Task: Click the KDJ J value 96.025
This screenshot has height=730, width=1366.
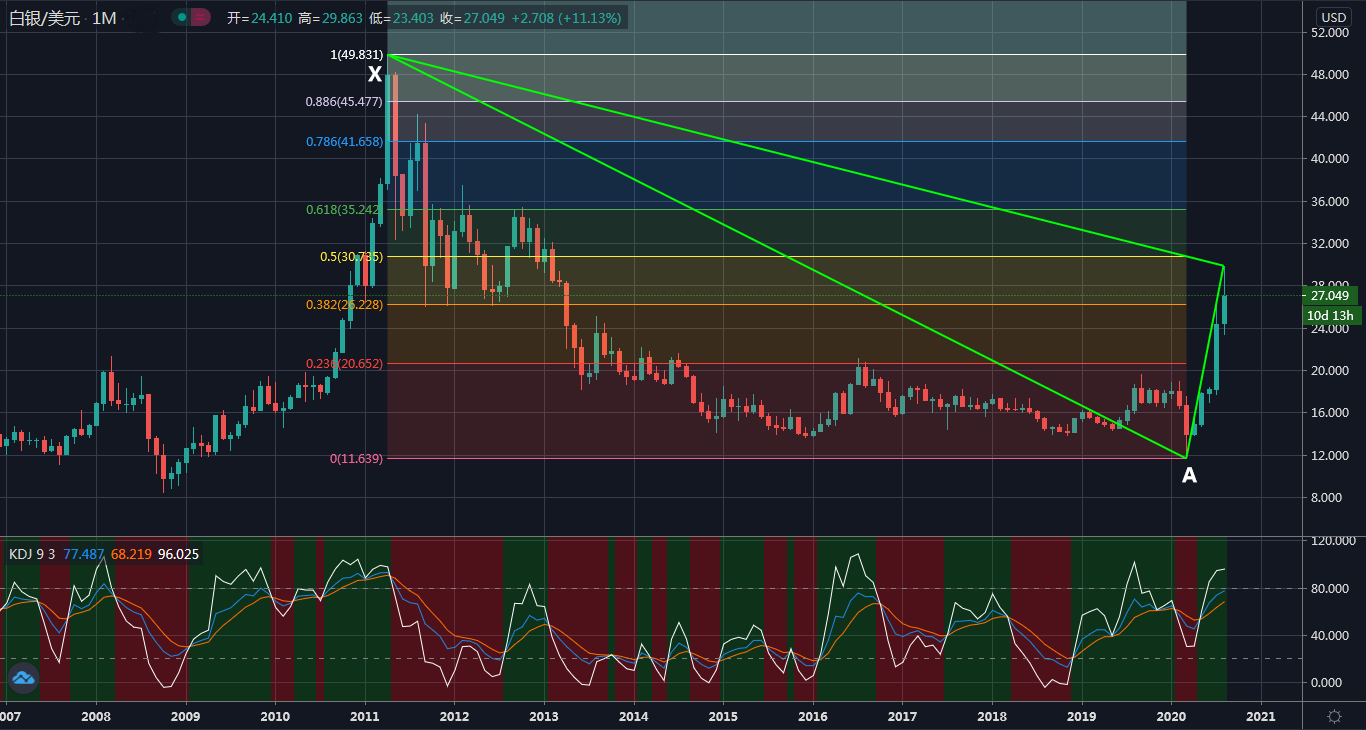Action: click(179, 554)
